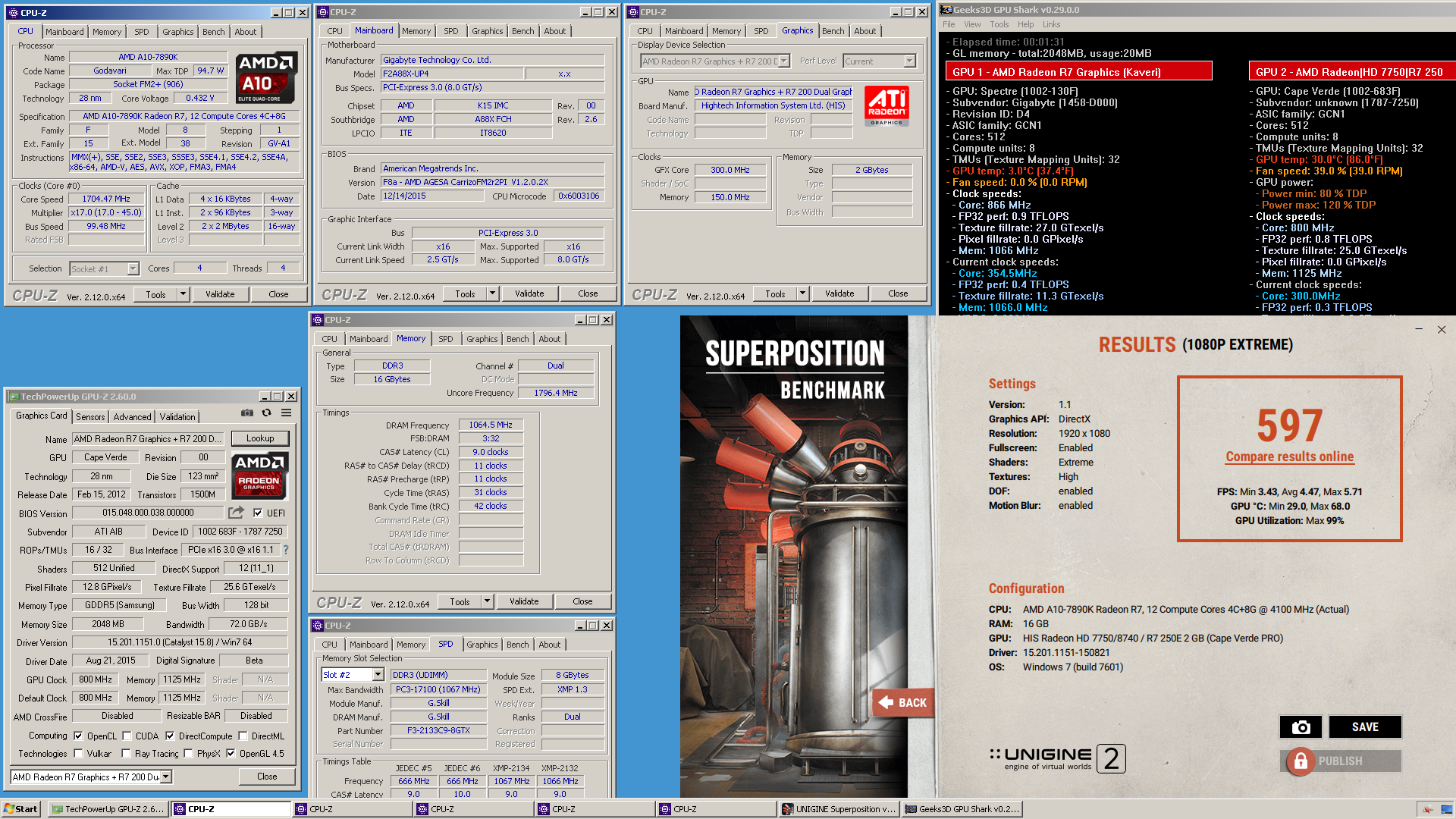Viewport: 1456px width, 819px height.
Task: Click the 597 benchmark score
Action: point(1289,425)
